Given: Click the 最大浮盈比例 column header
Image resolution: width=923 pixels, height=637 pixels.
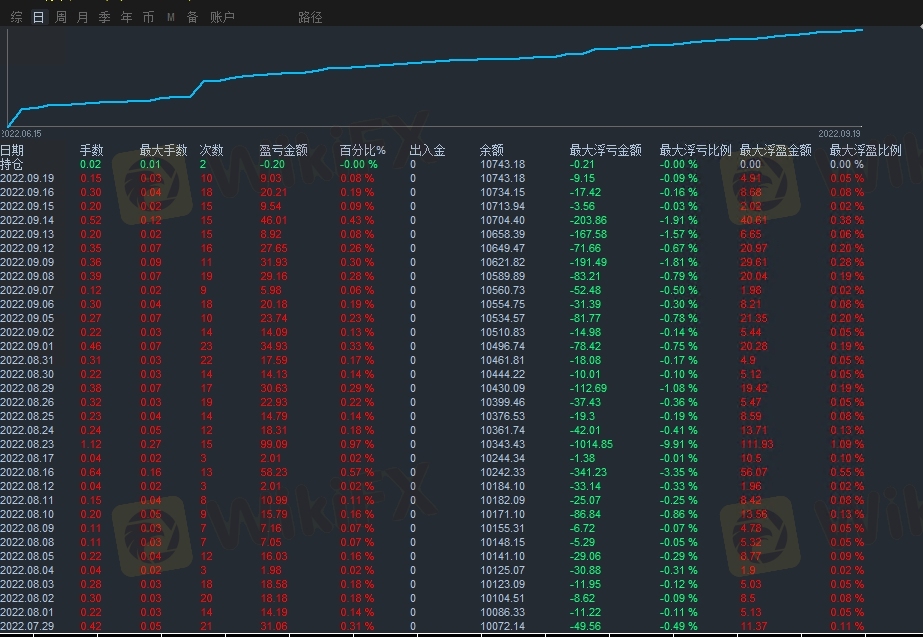Looking at the screenshot, I should [x=865, y=150].
